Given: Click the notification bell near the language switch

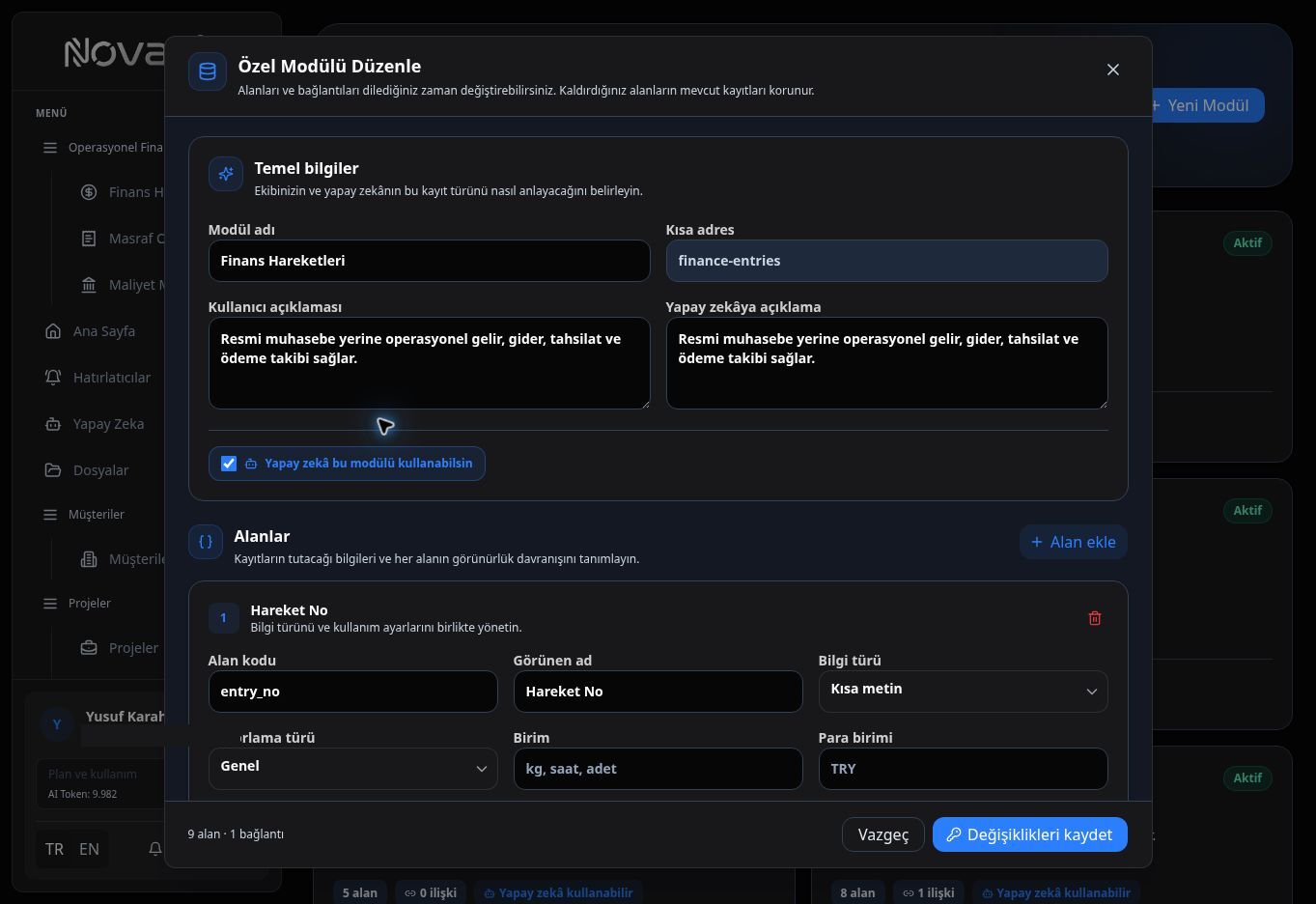Looking at the screenshot, I should [154, 849].
